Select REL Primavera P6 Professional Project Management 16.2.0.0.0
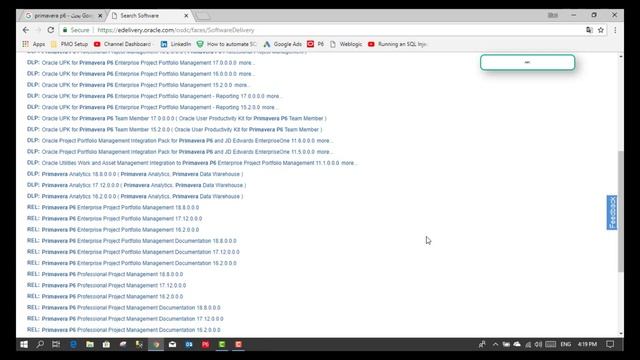Screen dimensions: 640x360 click(x=105, y=296)
